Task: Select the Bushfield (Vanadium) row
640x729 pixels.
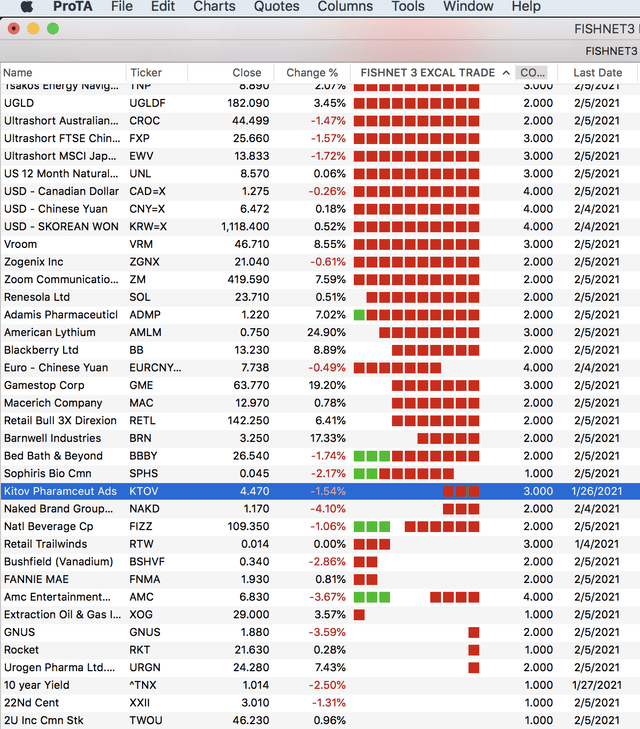Action: tap(320, 562)
